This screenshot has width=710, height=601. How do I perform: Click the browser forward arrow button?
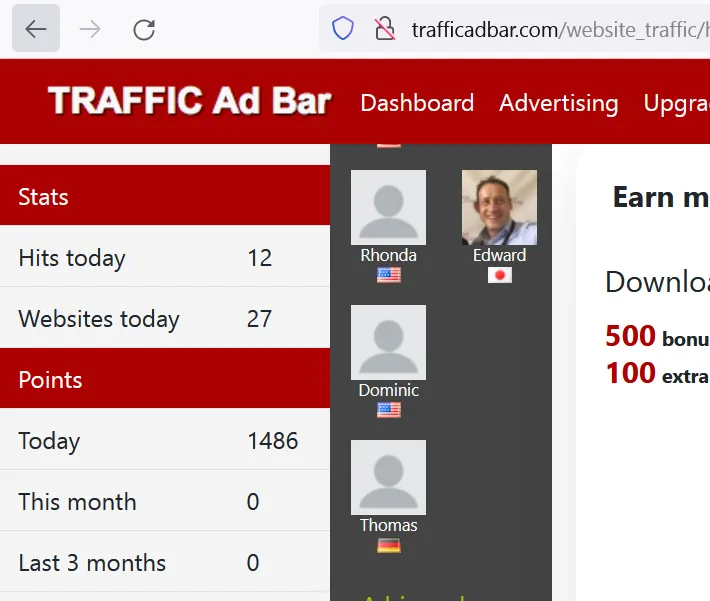pyautogui.click(x=90, y=29)
